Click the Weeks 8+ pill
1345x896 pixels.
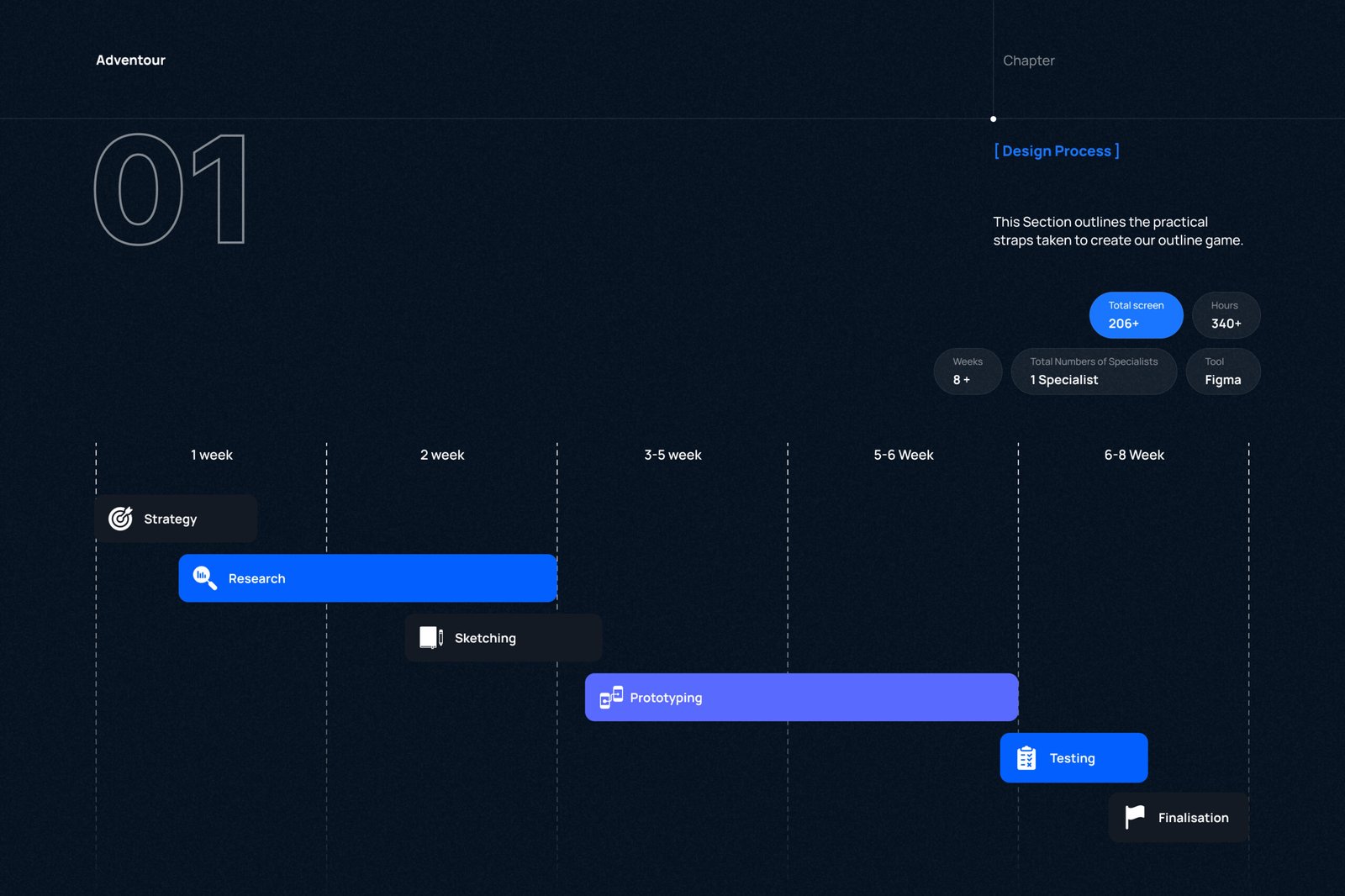[x=968, y=372]
